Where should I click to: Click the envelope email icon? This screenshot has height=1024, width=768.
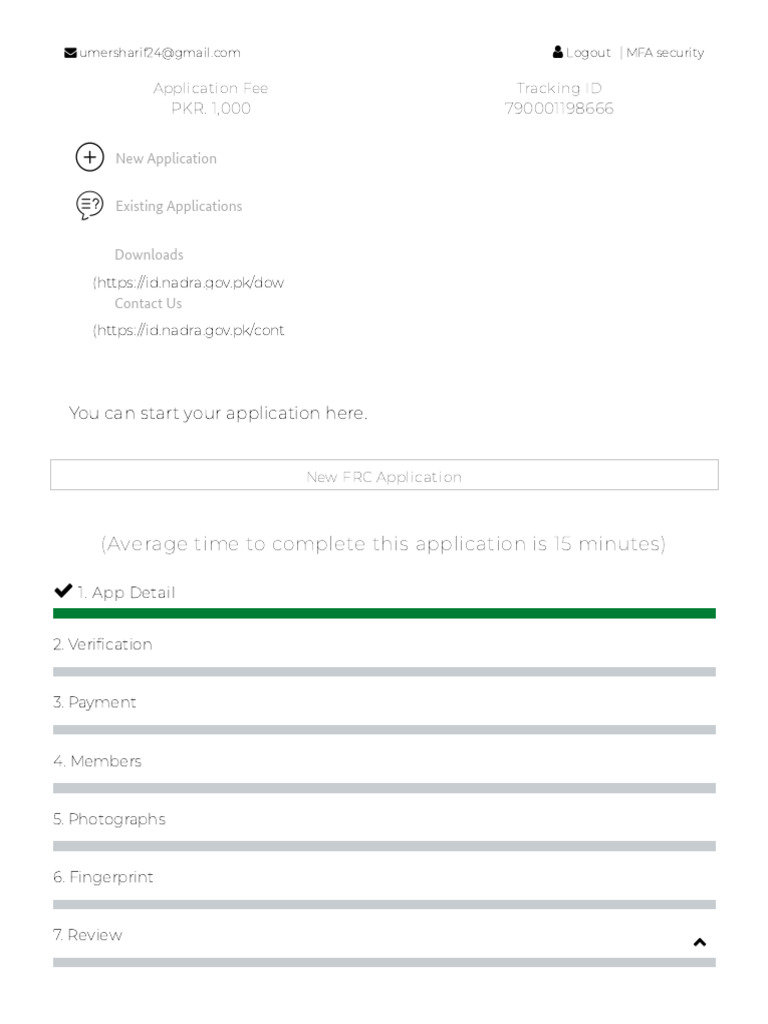[x=70, y=53]
